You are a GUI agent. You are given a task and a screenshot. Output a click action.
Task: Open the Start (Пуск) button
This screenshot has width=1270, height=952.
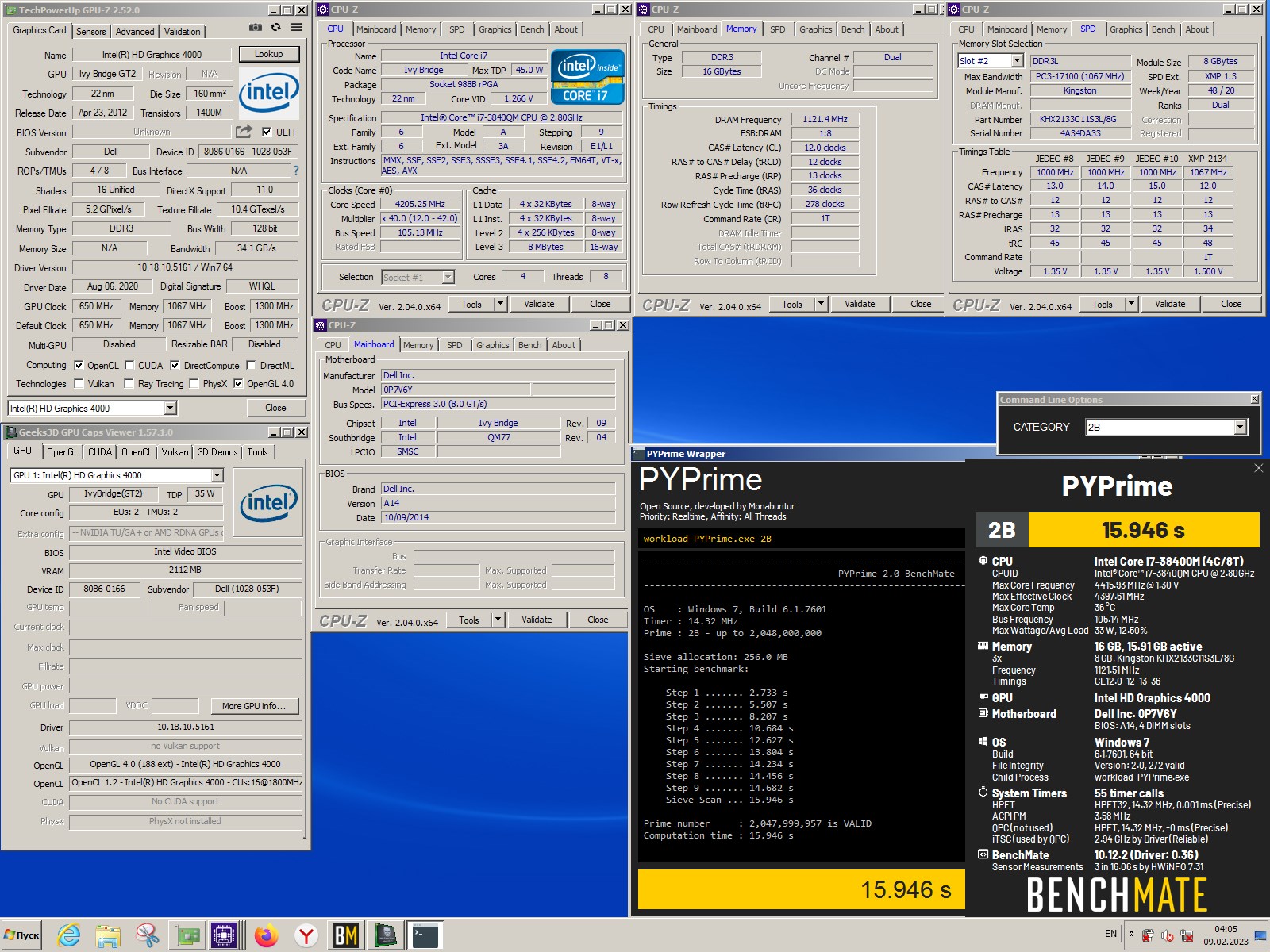(x=21, y=935)
